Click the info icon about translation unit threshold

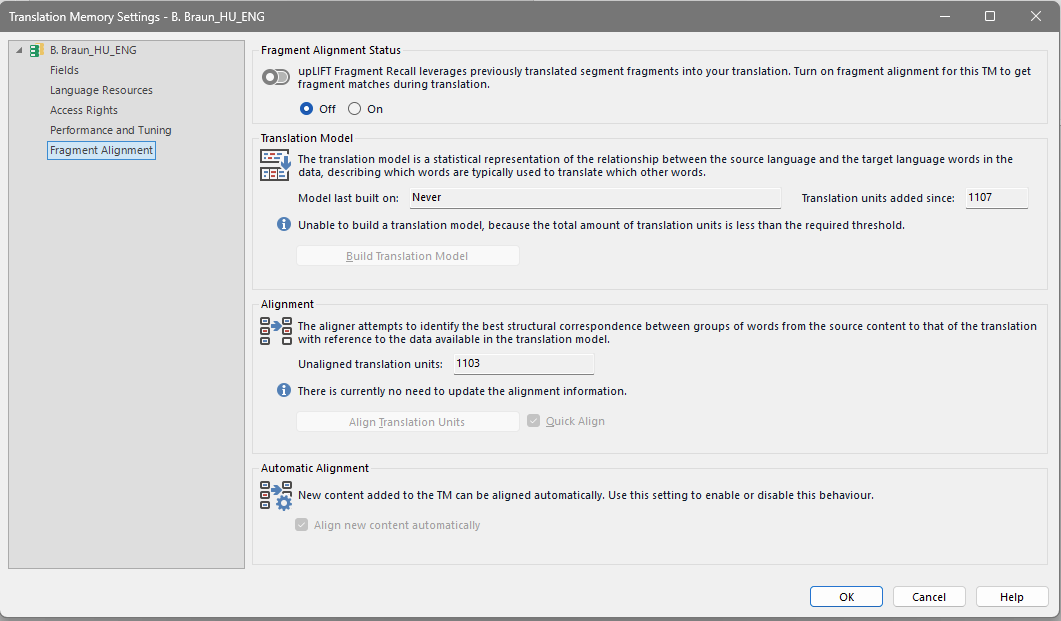click(x=283, y=224)
